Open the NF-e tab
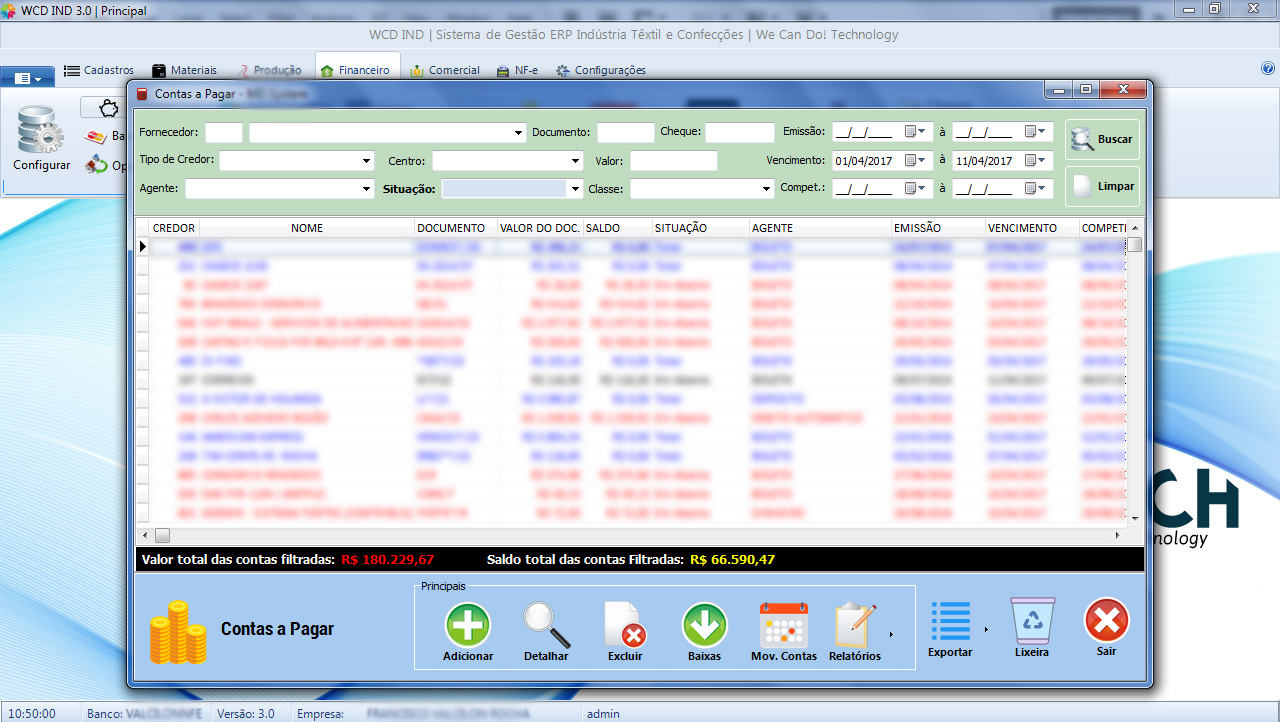 pos(516,70)
